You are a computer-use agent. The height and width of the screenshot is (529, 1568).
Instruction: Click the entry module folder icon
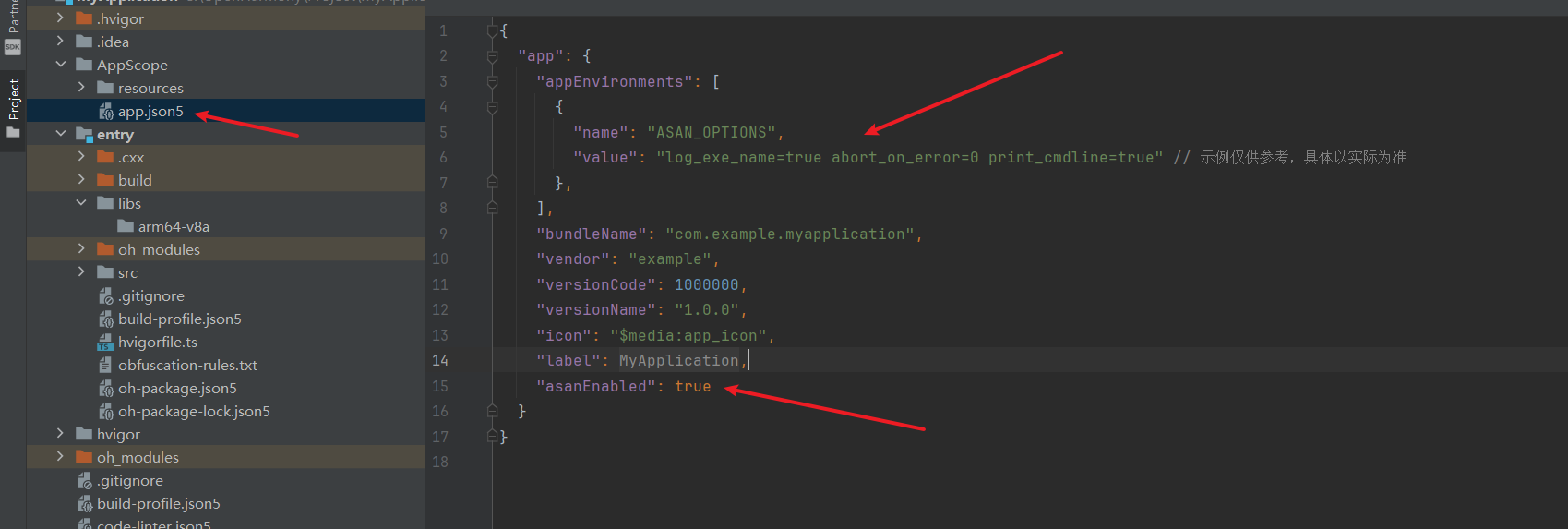[84, 135]
